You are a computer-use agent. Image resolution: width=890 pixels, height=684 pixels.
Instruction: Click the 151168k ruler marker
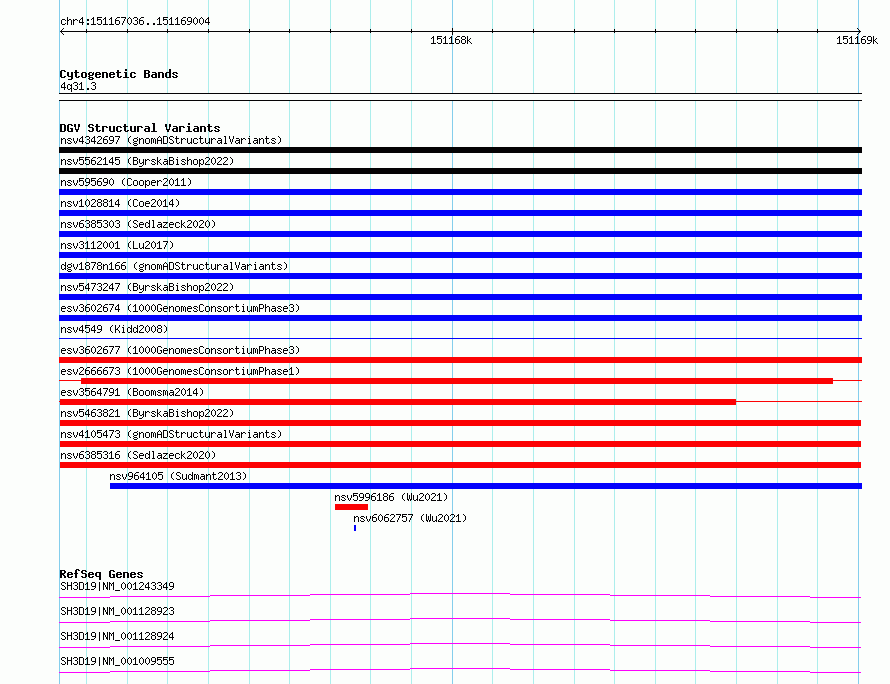451,40
